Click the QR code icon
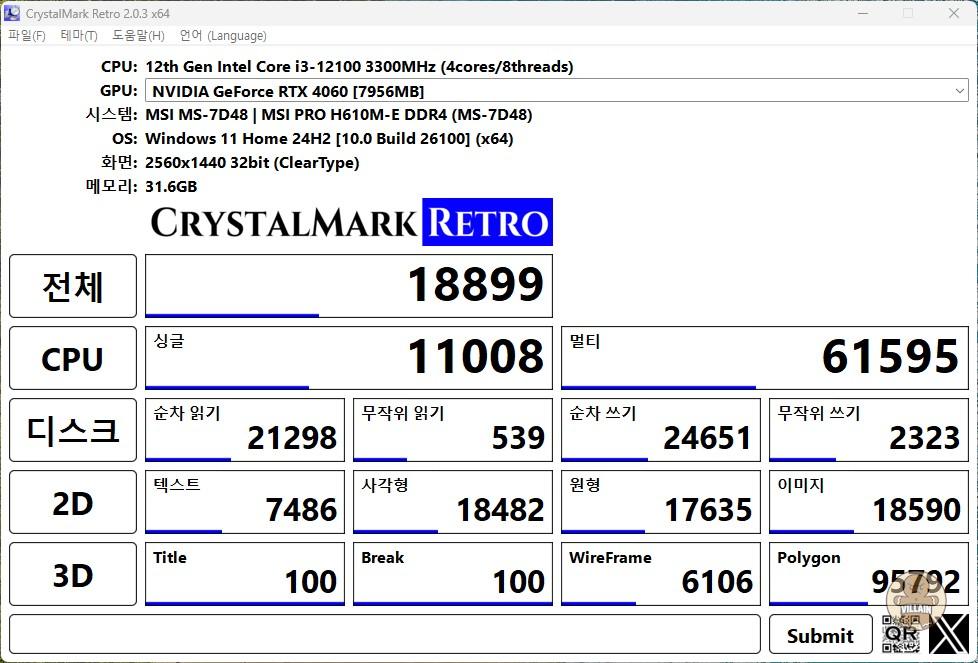Screen dimensions: 978x663 coord(901,634)
